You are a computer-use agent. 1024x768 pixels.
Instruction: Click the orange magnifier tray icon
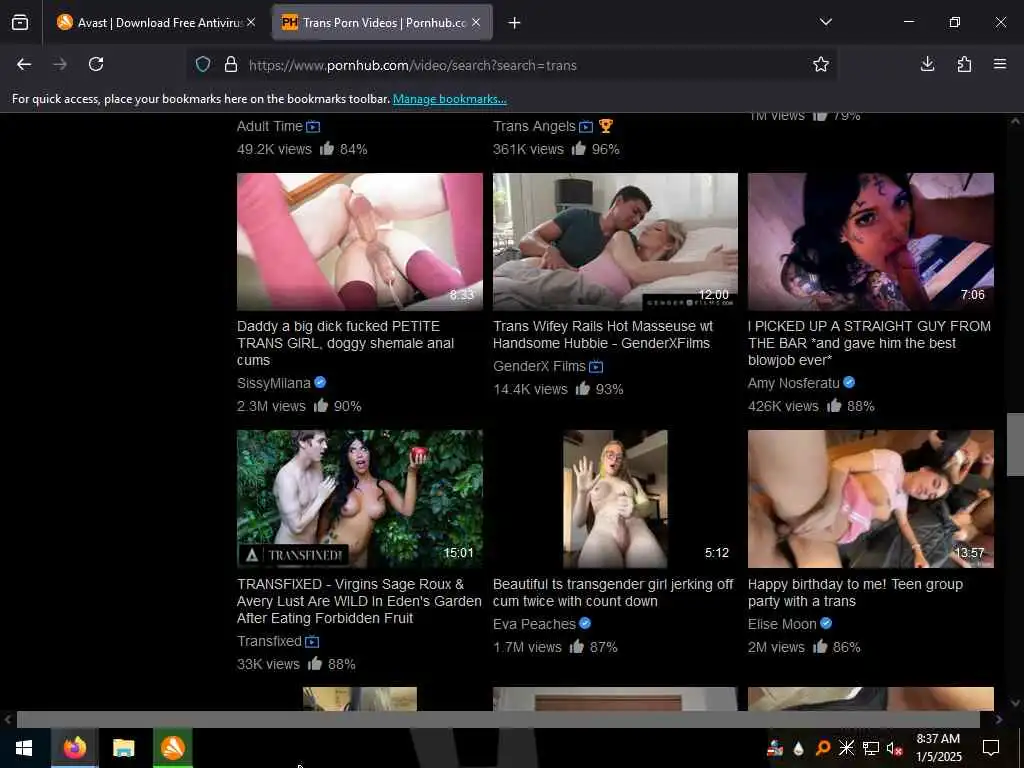point(823,748)
